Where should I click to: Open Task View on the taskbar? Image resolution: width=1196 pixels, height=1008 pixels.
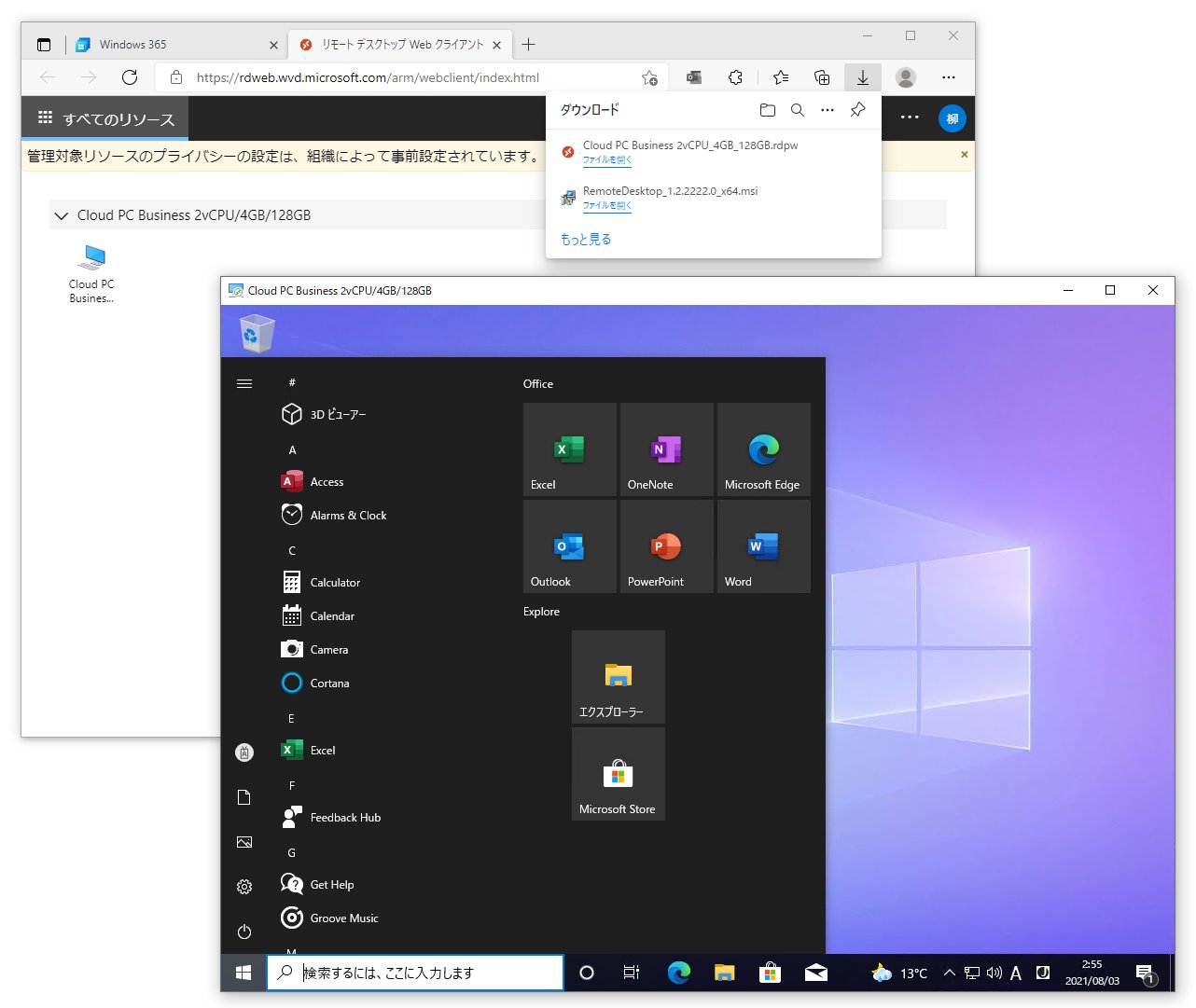632,973
